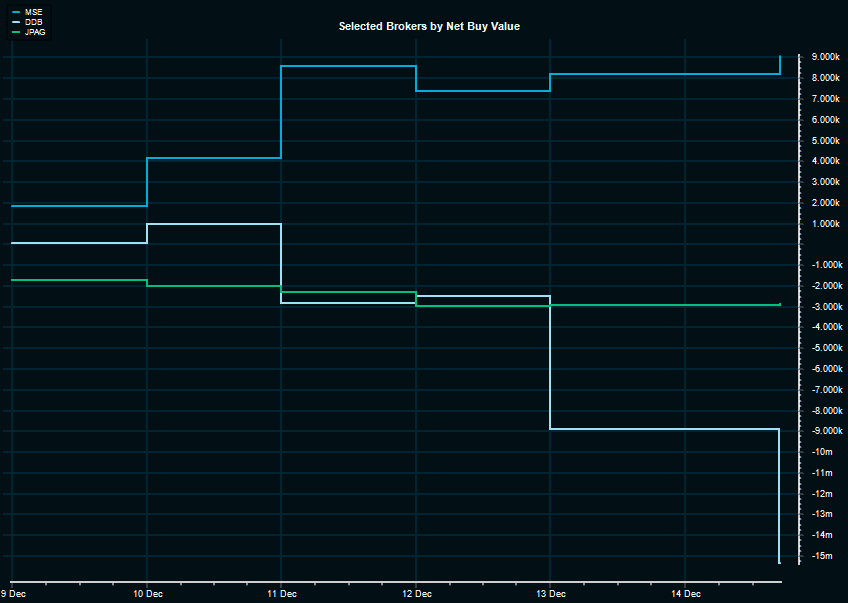Click the 1.000k y-axis label

825,223
